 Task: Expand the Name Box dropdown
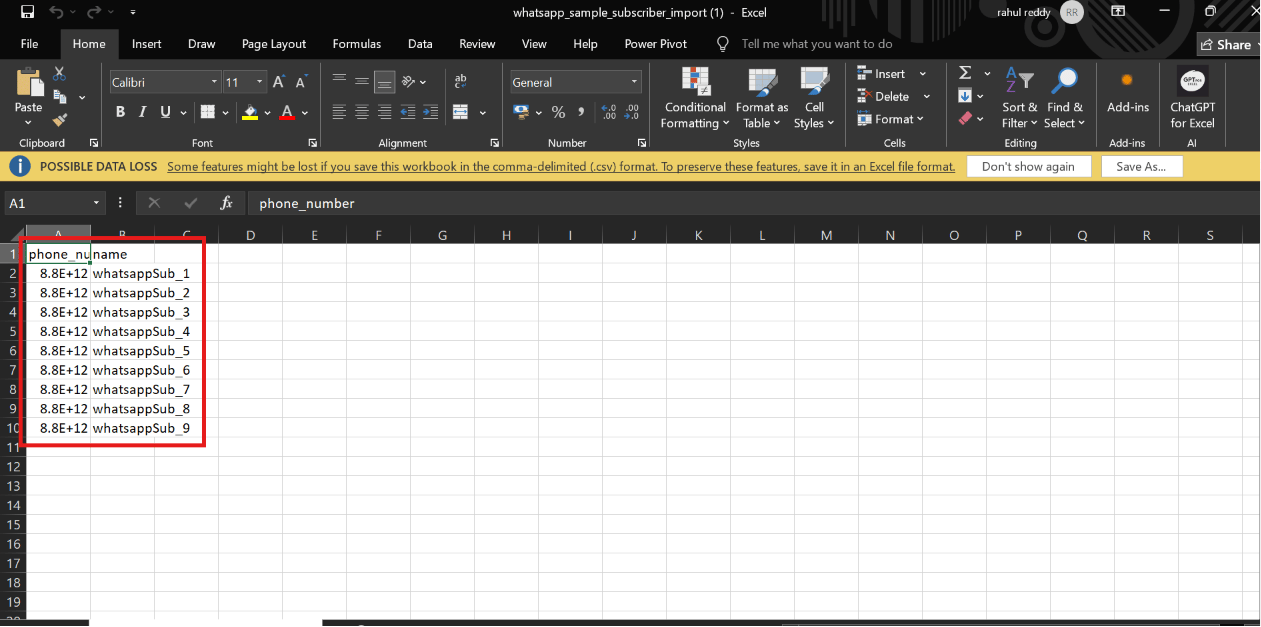[x=97, y=203]
